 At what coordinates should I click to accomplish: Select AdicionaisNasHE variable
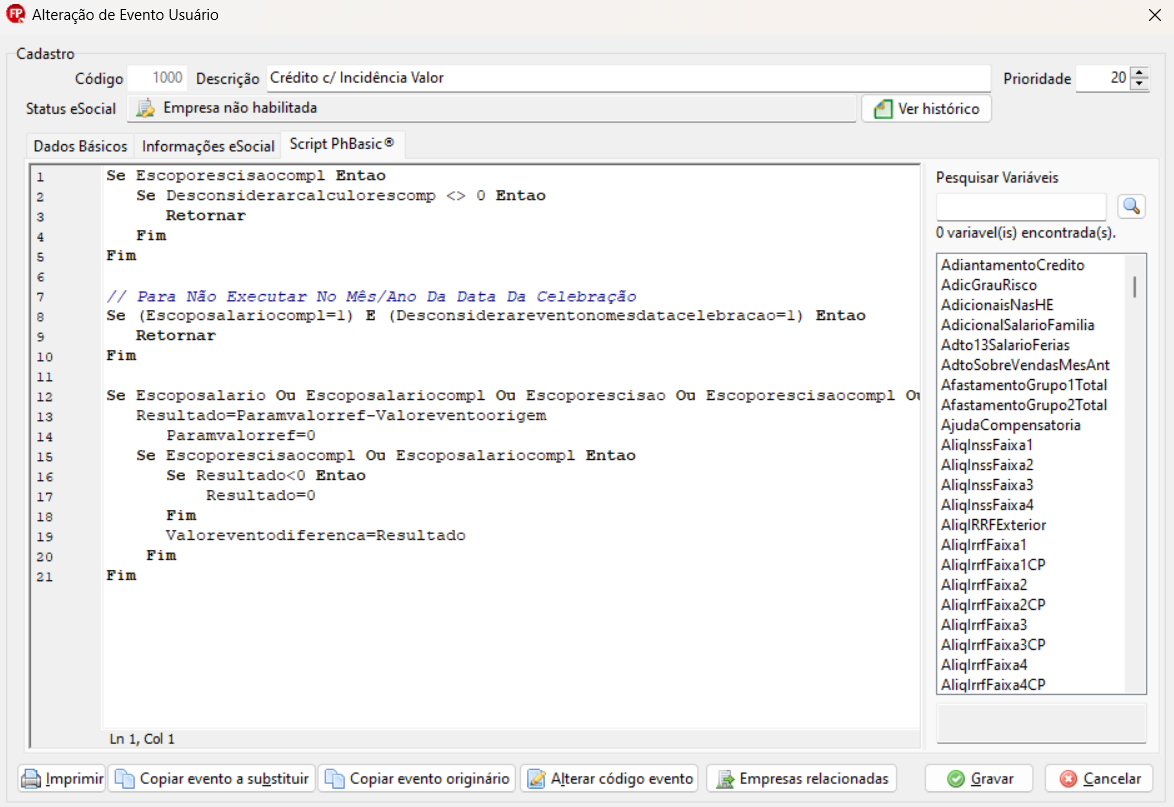tap(997, 305)
